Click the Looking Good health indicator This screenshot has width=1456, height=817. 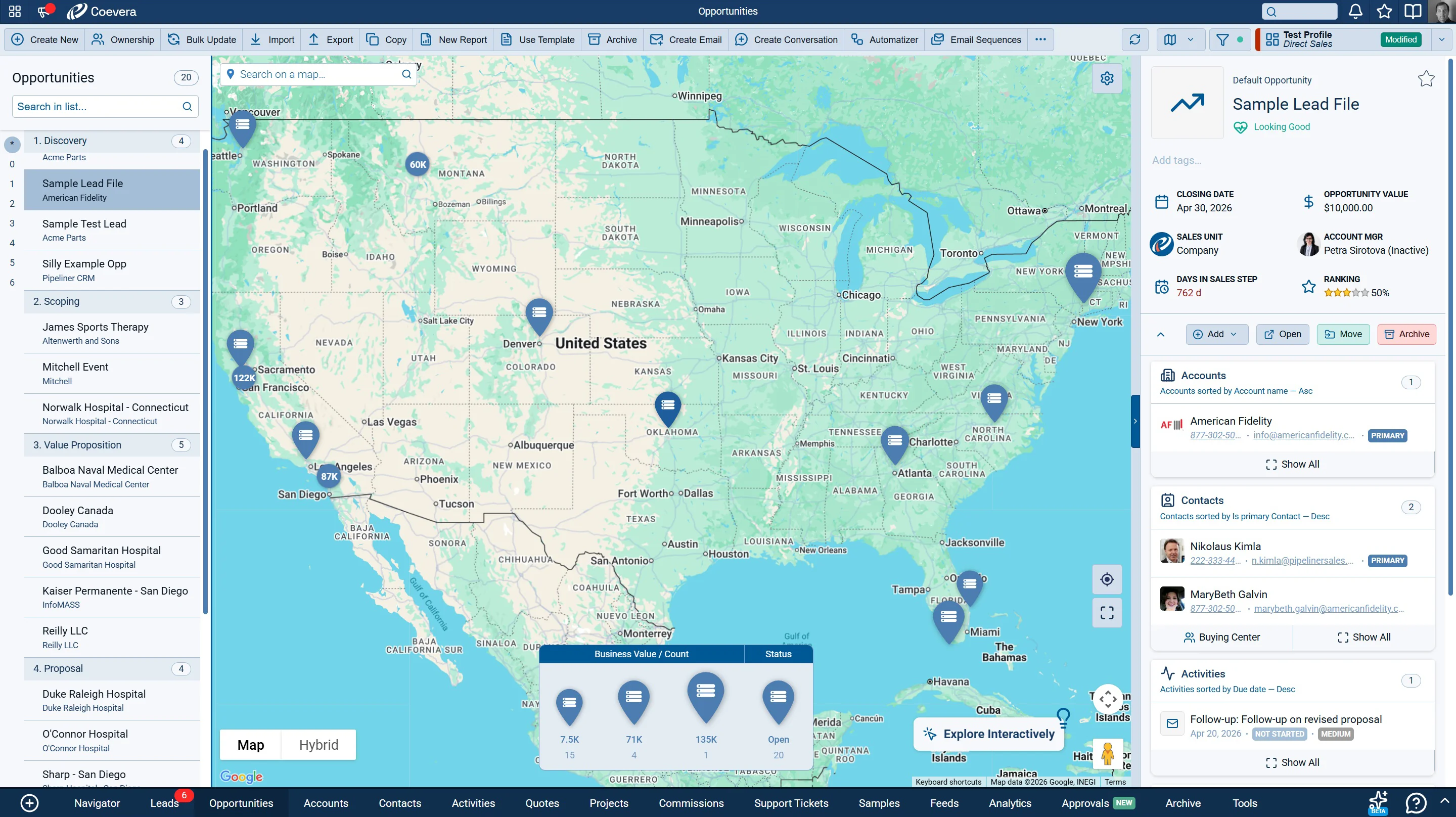click(x=1272, y=127)
